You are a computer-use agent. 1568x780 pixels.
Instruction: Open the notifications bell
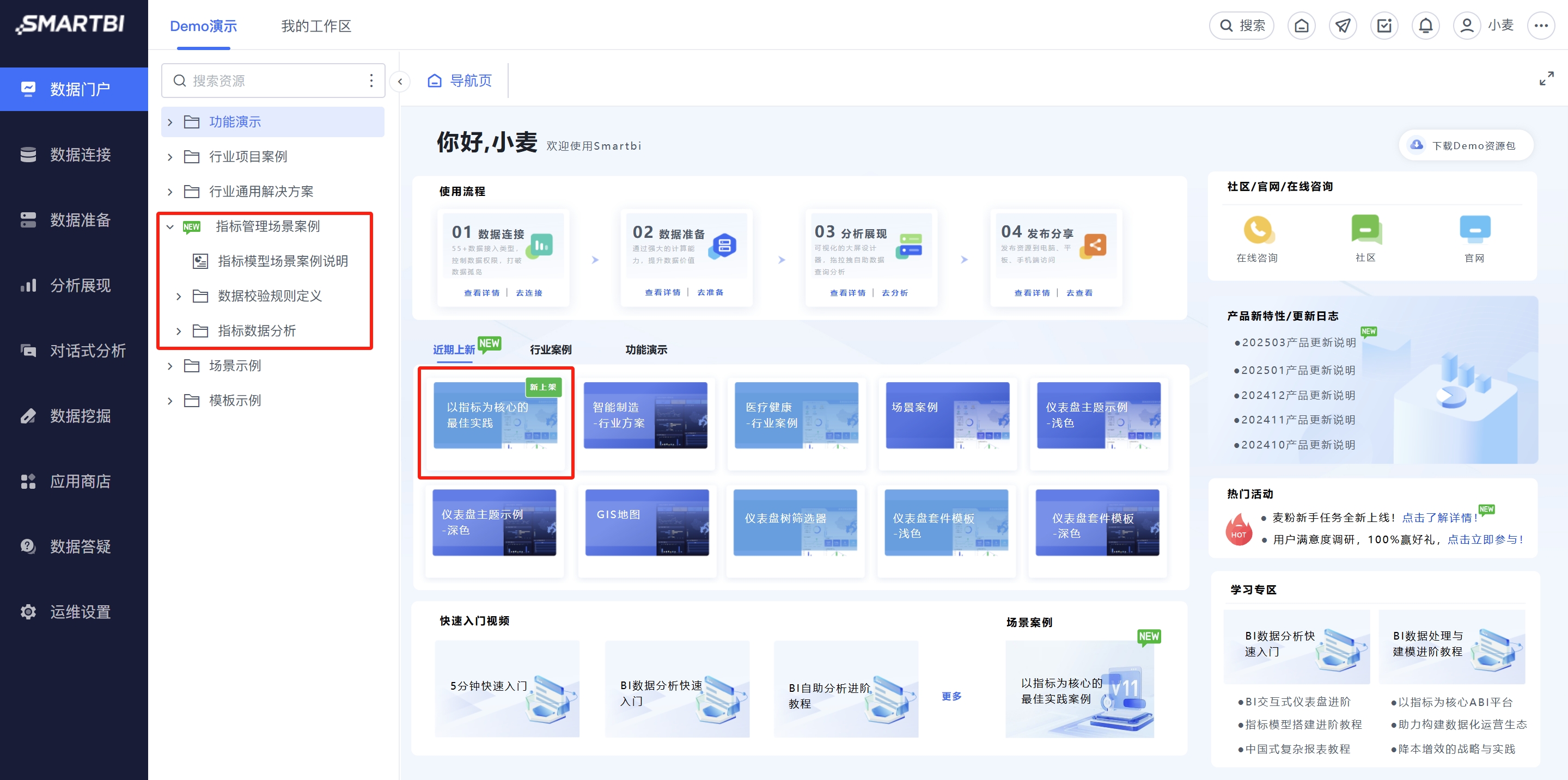point(1425,26)
